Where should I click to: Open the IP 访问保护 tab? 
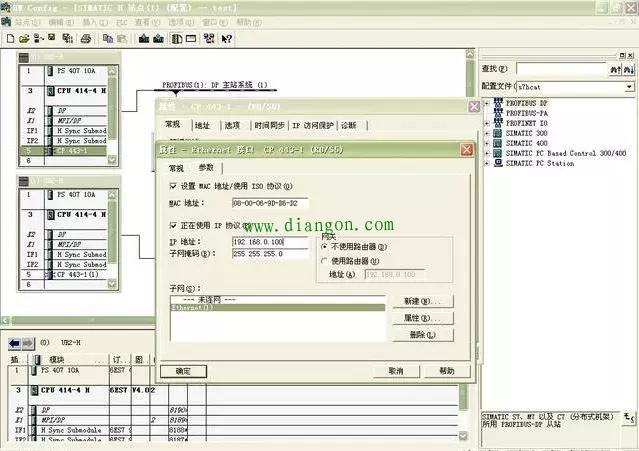click(313, 125)
